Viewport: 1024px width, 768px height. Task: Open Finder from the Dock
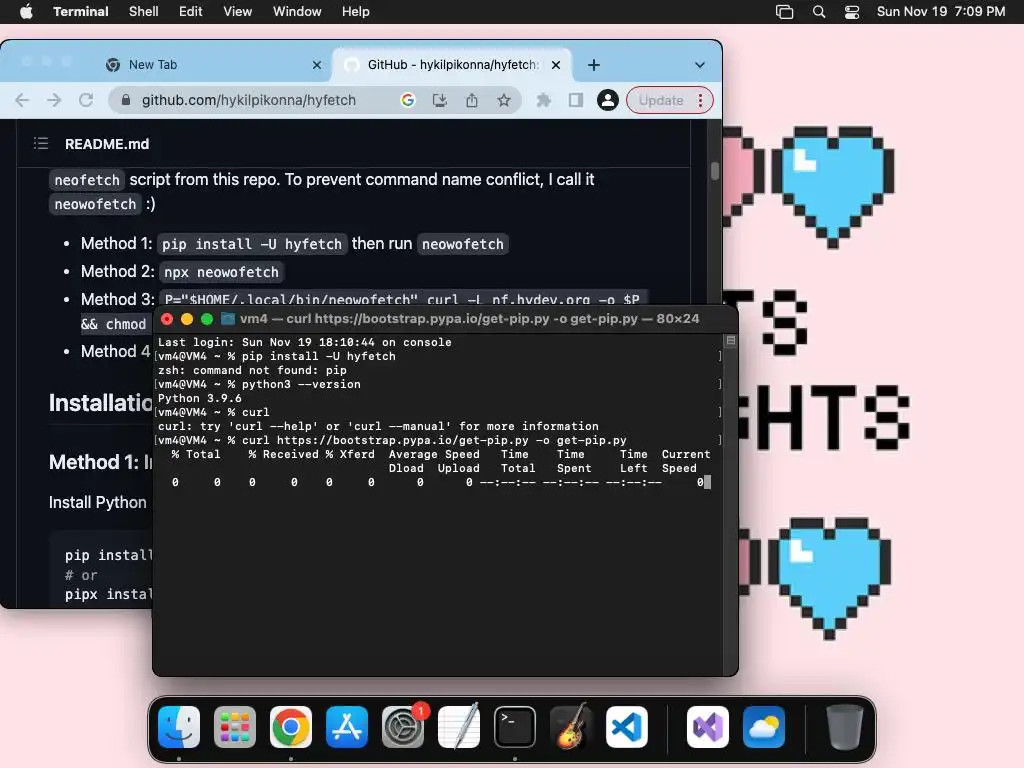(179, 726)
